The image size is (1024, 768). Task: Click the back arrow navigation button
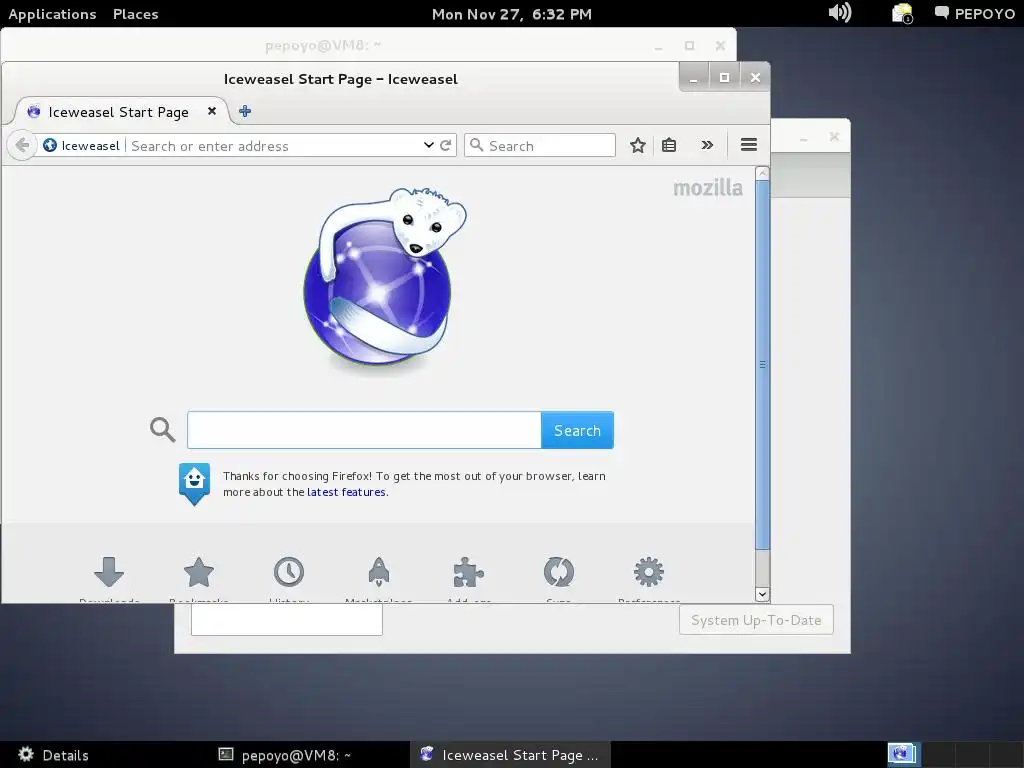click(x=22, y=145)
